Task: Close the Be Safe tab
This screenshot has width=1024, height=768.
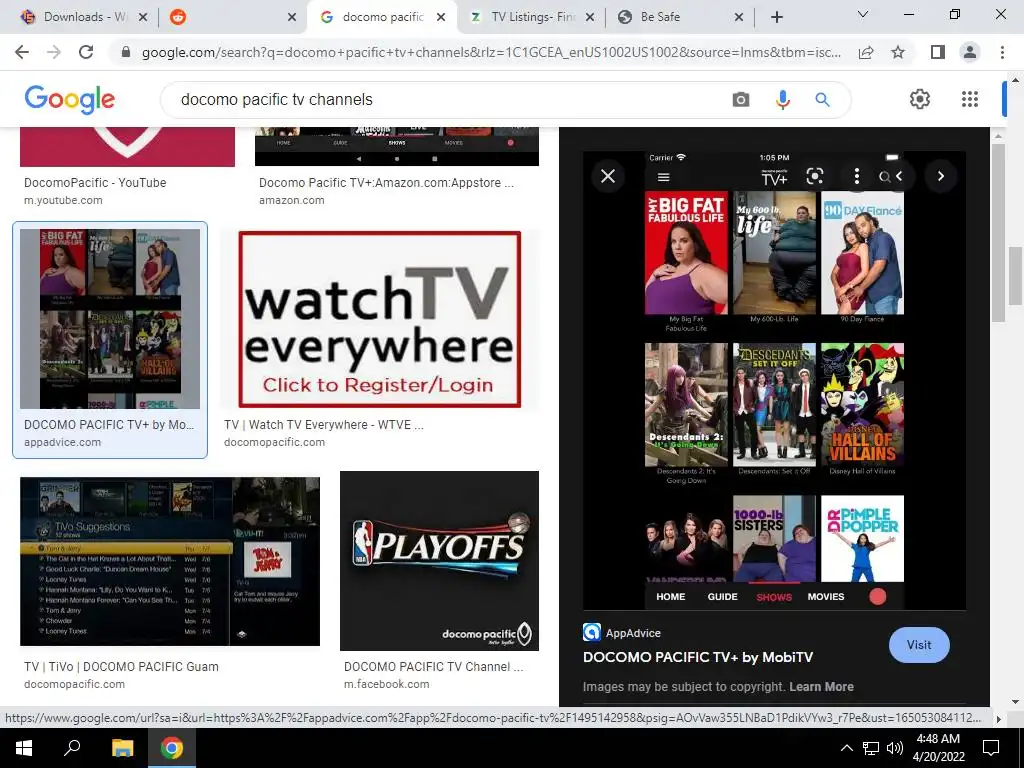Action: [x=739, y=17]
